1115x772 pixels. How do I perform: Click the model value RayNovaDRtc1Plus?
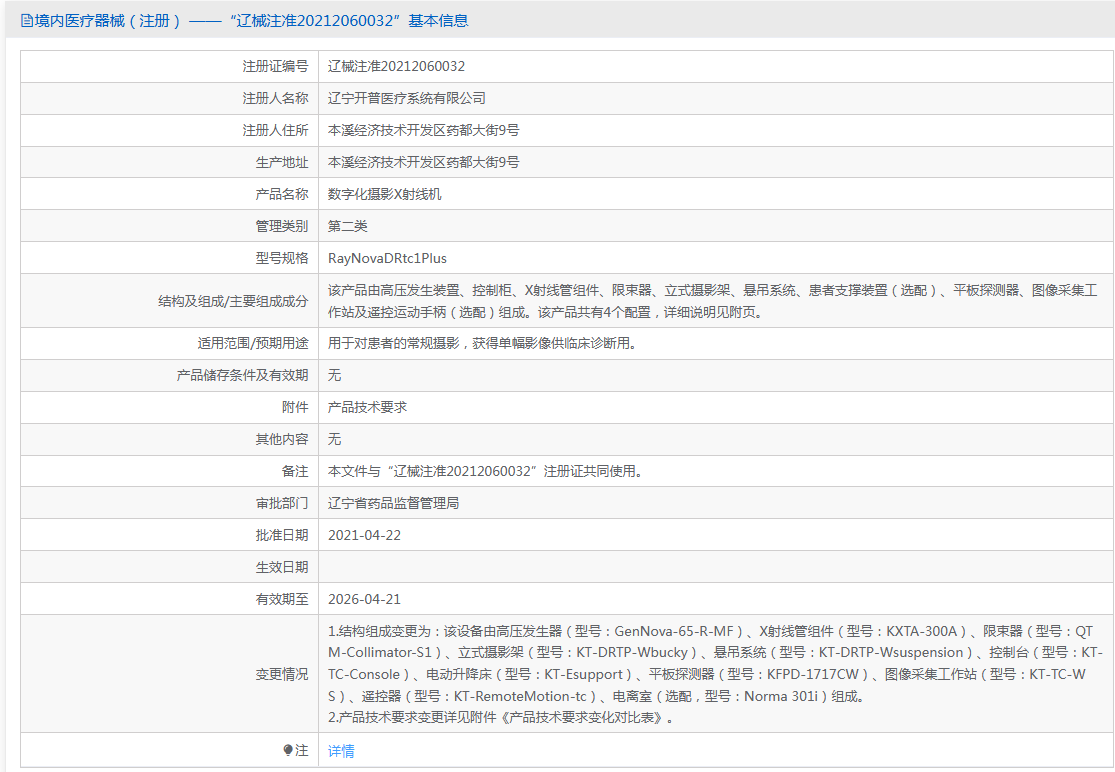tap(387, 258)
